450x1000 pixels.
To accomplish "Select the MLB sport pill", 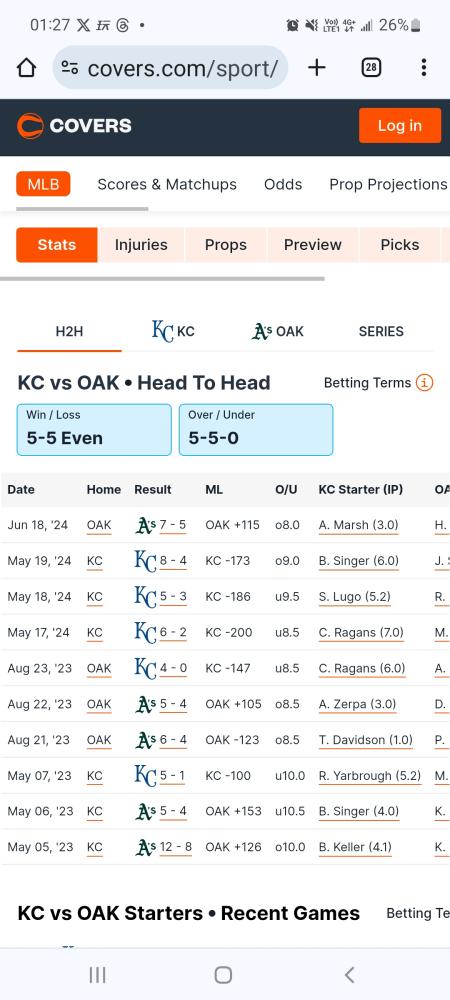I will (43, 184).
